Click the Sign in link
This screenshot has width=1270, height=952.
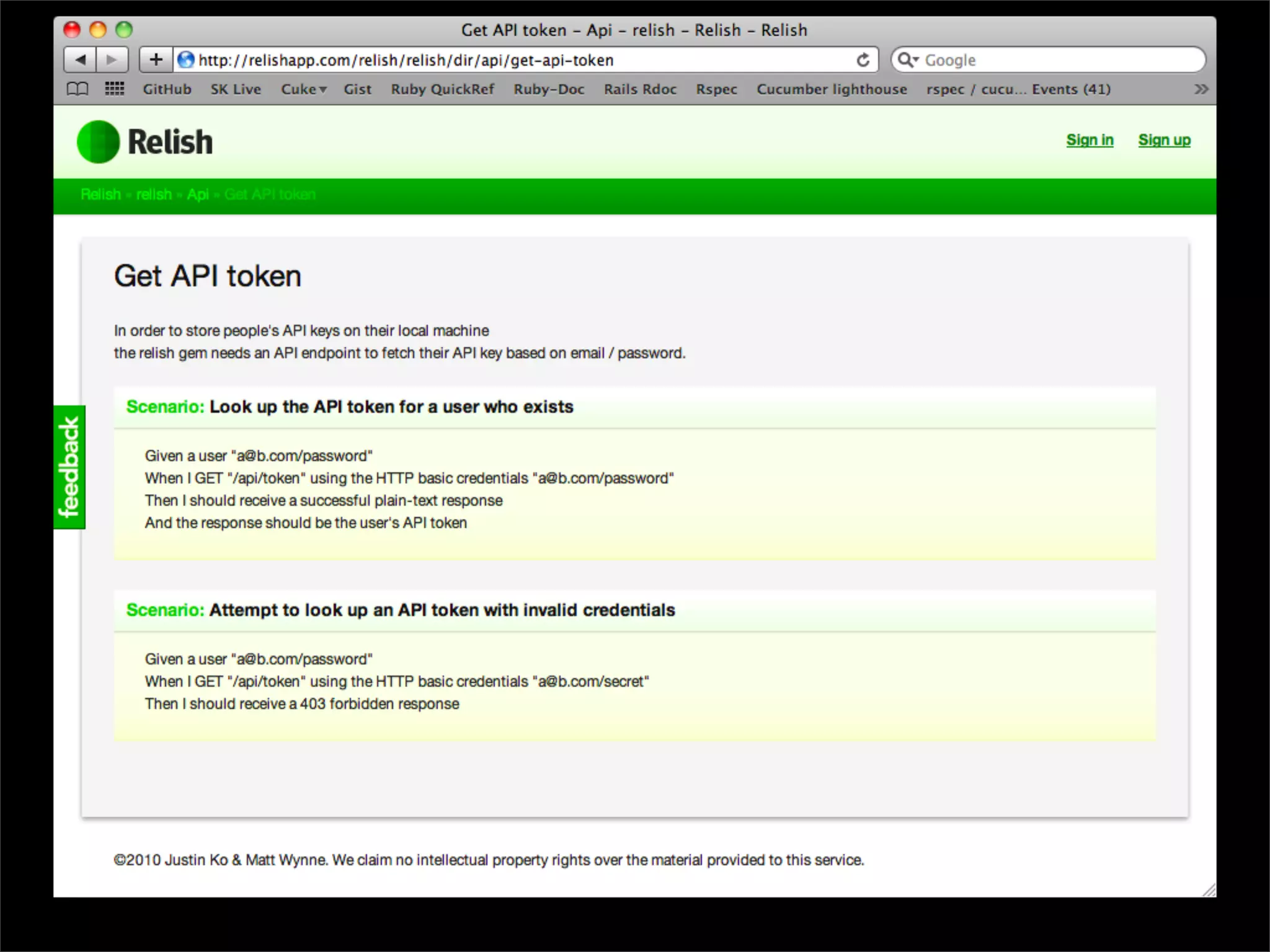(x=1090, y=140)
